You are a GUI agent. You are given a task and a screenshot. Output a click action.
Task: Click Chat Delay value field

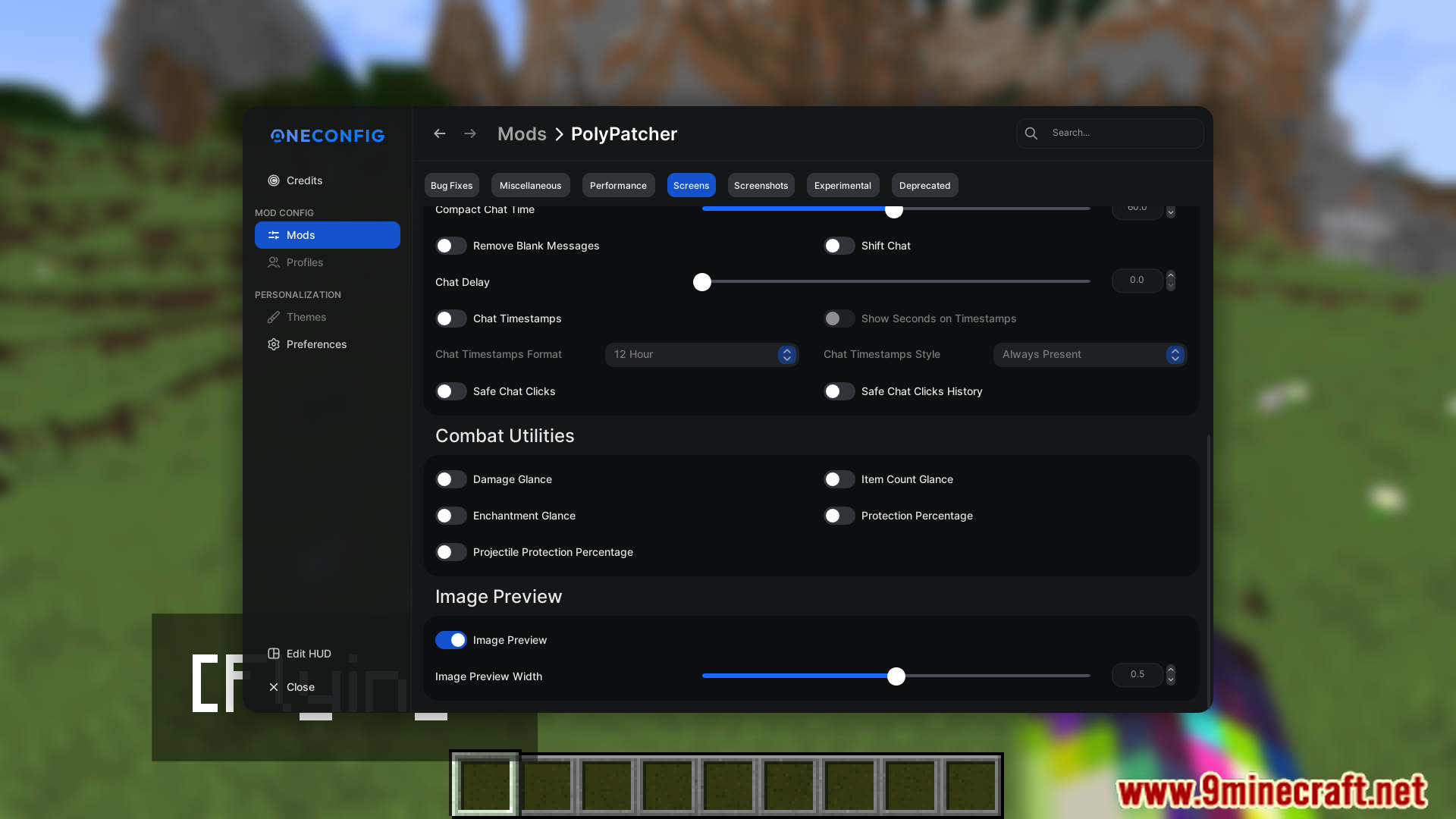(1137, 281)
